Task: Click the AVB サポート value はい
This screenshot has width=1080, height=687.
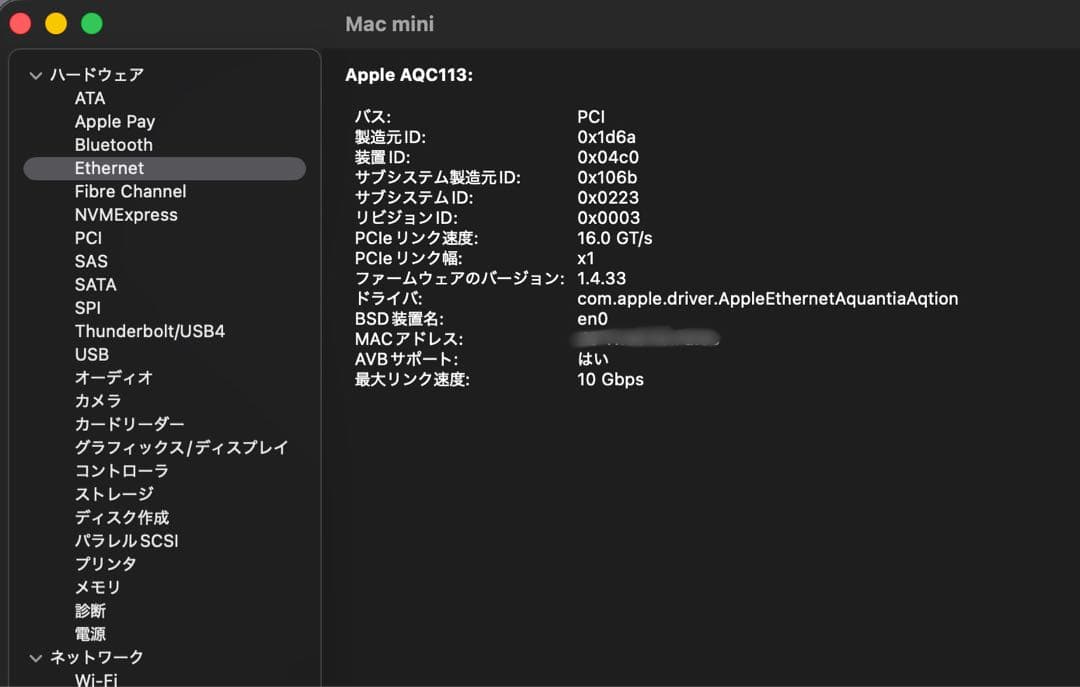Action: pos(592,359)
